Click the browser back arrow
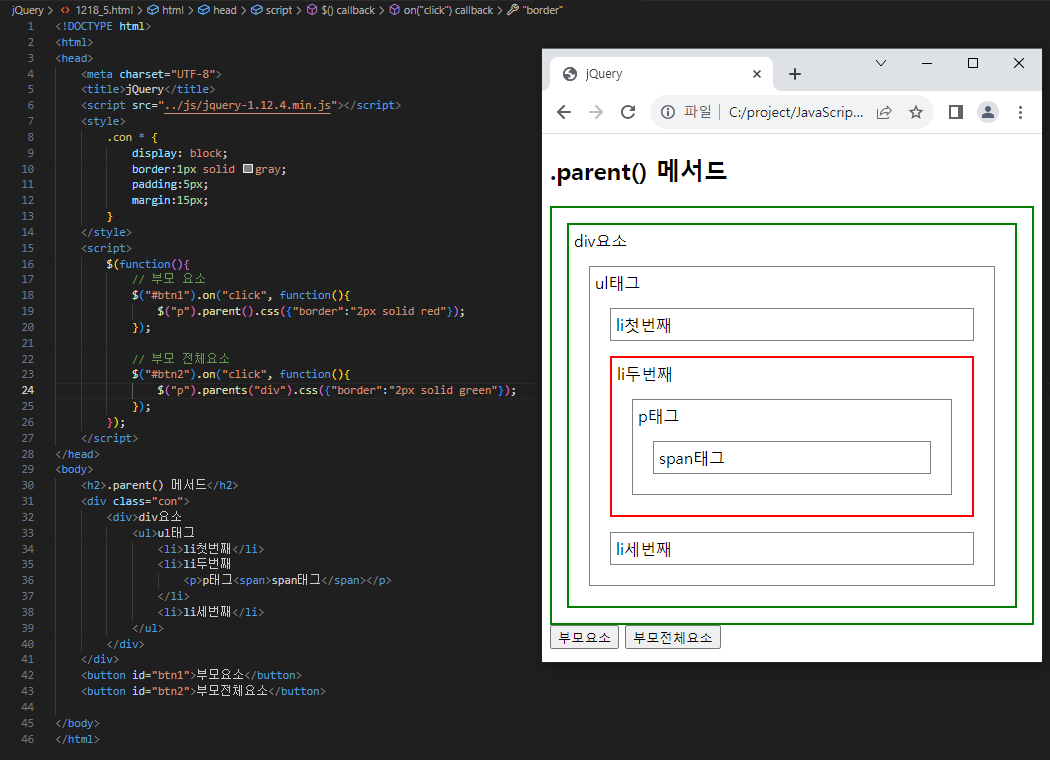 point(564,112)
